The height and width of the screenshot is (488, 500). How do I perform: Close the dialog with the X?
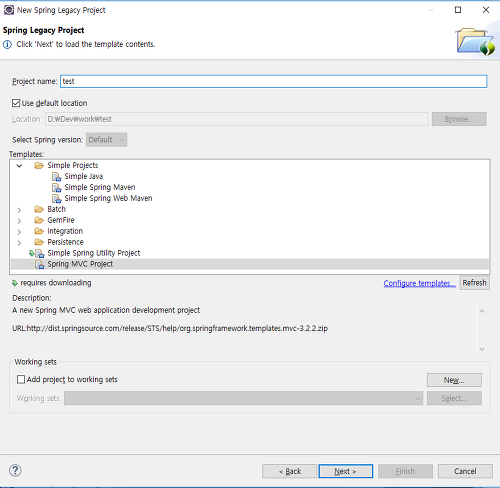coord(486,10)
